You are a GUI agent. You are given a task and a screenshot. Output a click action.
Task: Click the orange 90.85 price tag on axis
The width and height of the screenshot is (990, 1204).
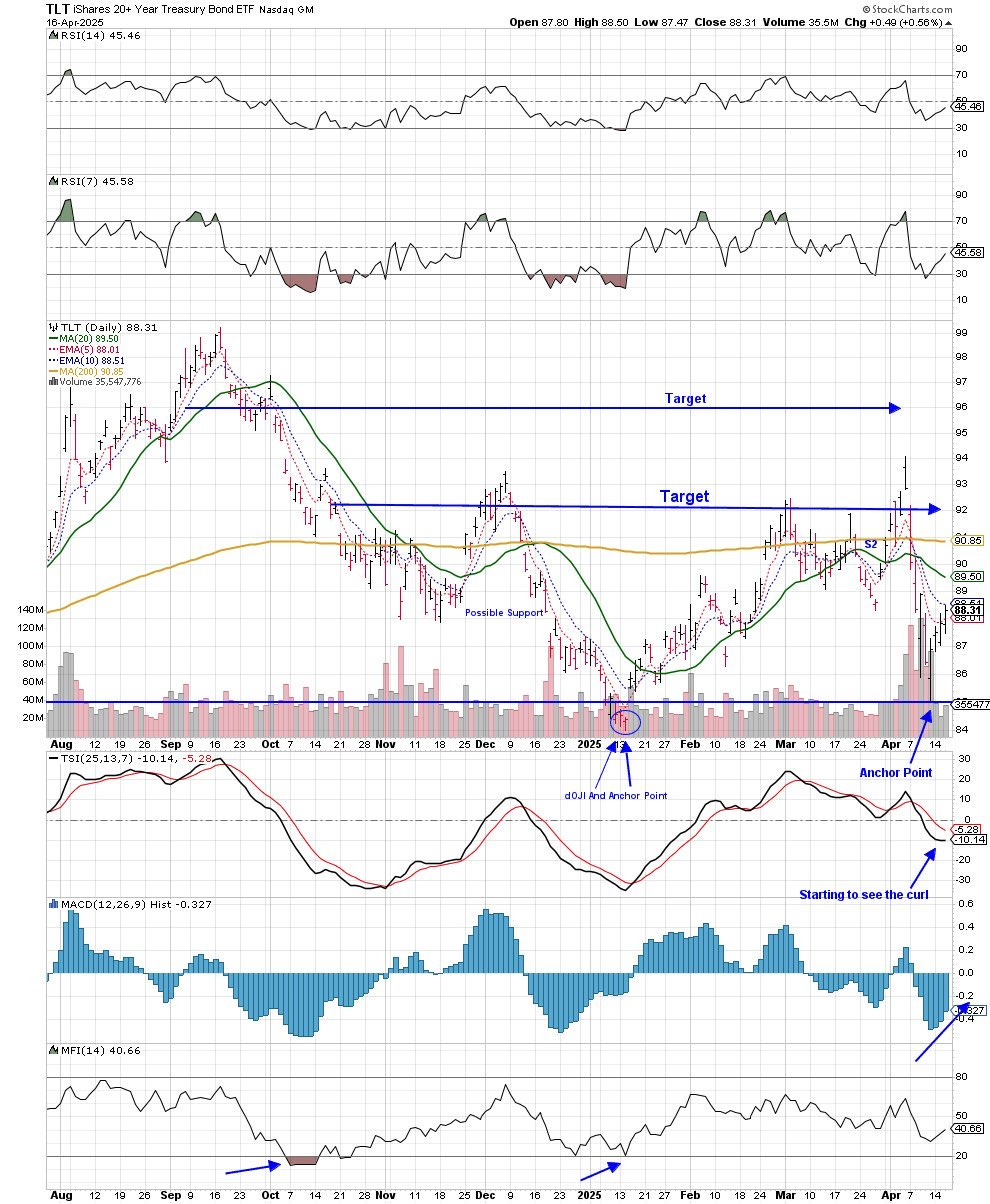coord(968,540)
